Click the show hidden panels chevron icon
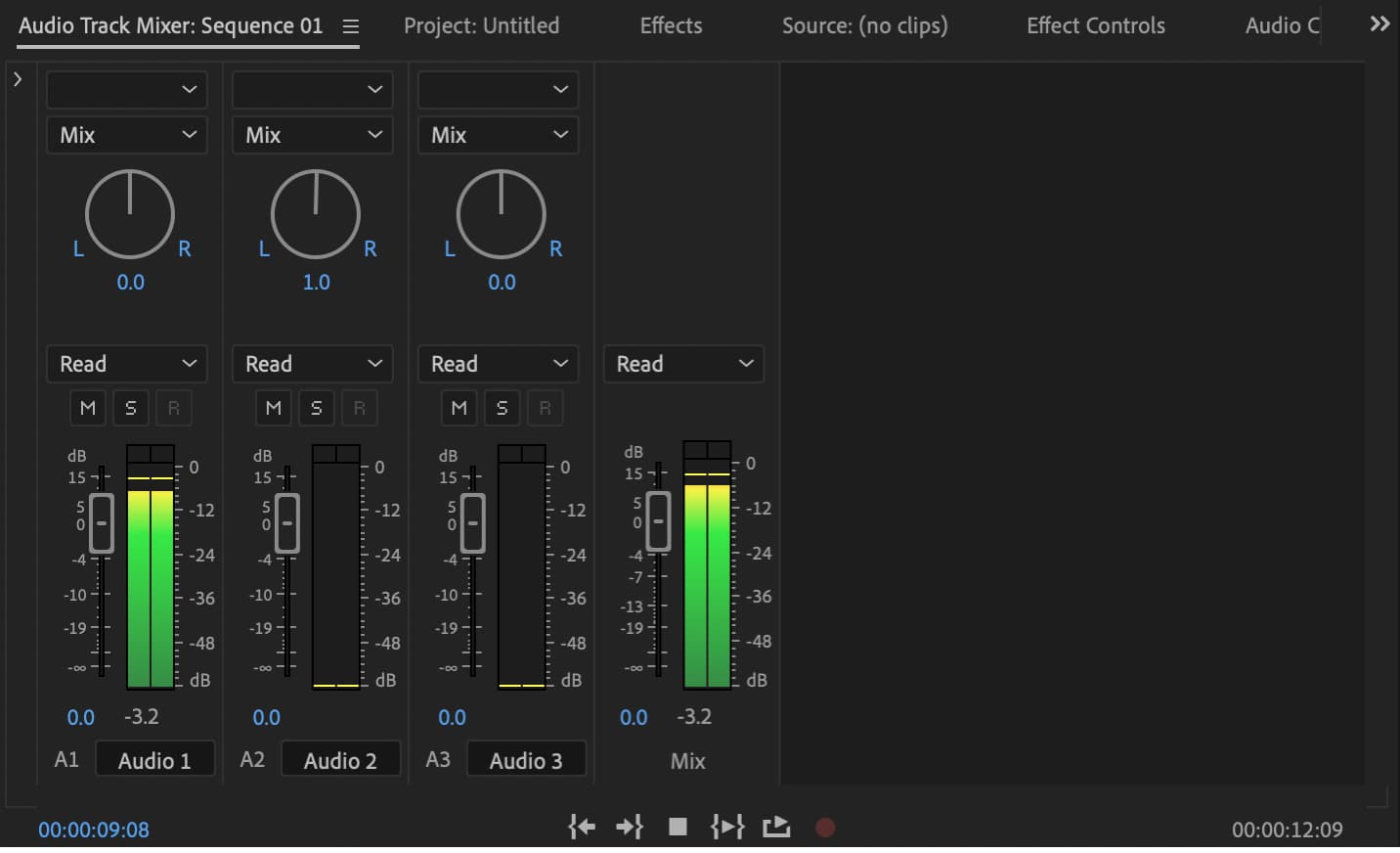This screenshot has width=1400, height=853. tap(1378, 23)
